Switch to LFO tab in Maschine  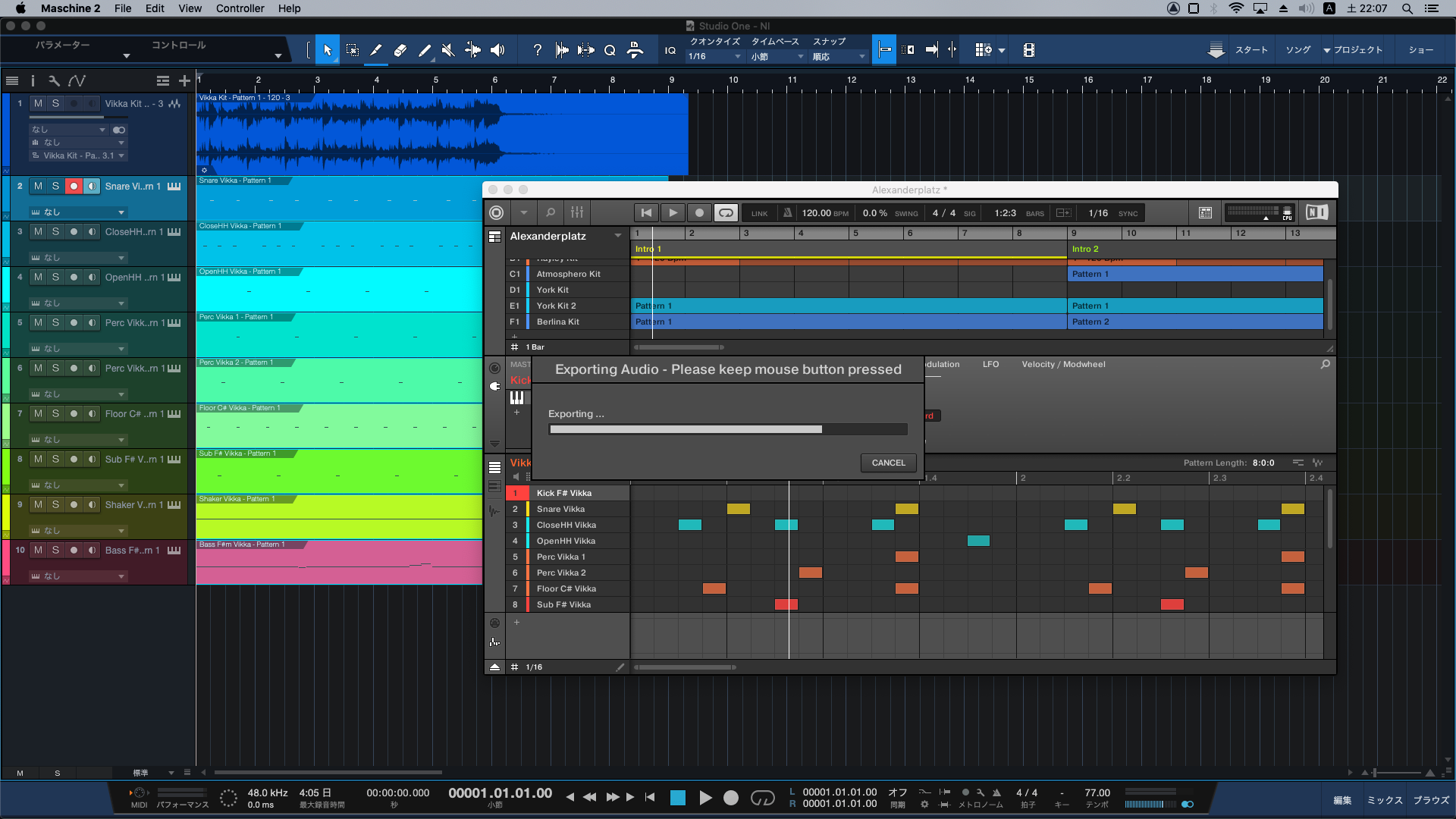point(990,365)
